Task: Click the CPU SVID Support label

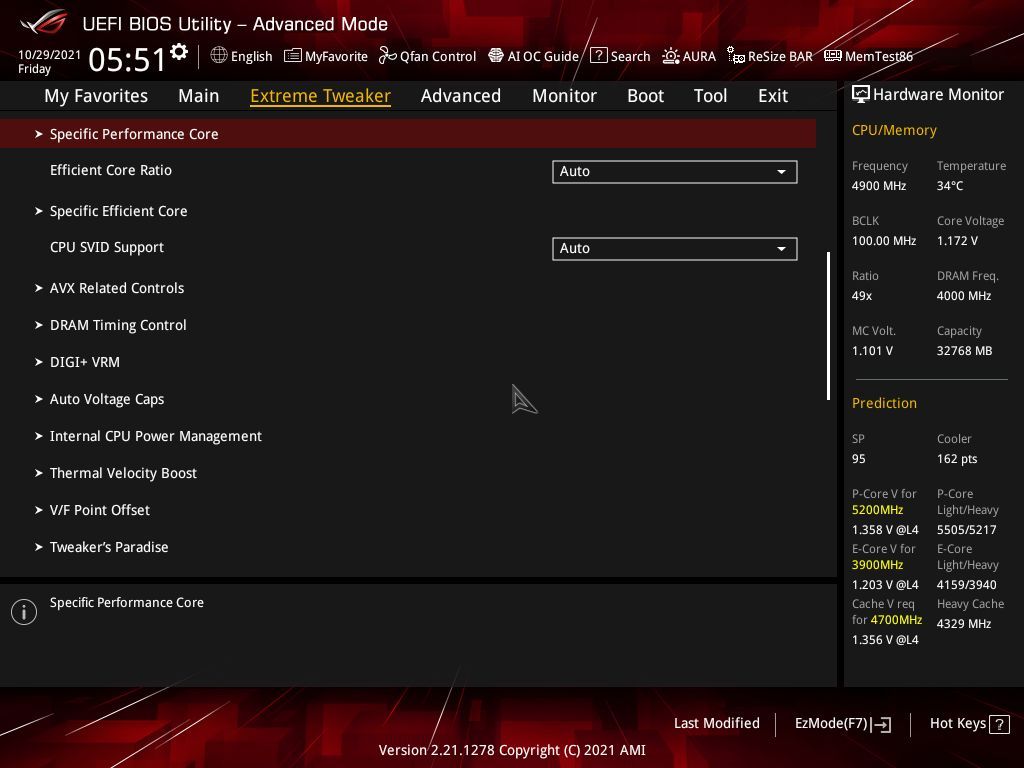Action: point(107,248)
